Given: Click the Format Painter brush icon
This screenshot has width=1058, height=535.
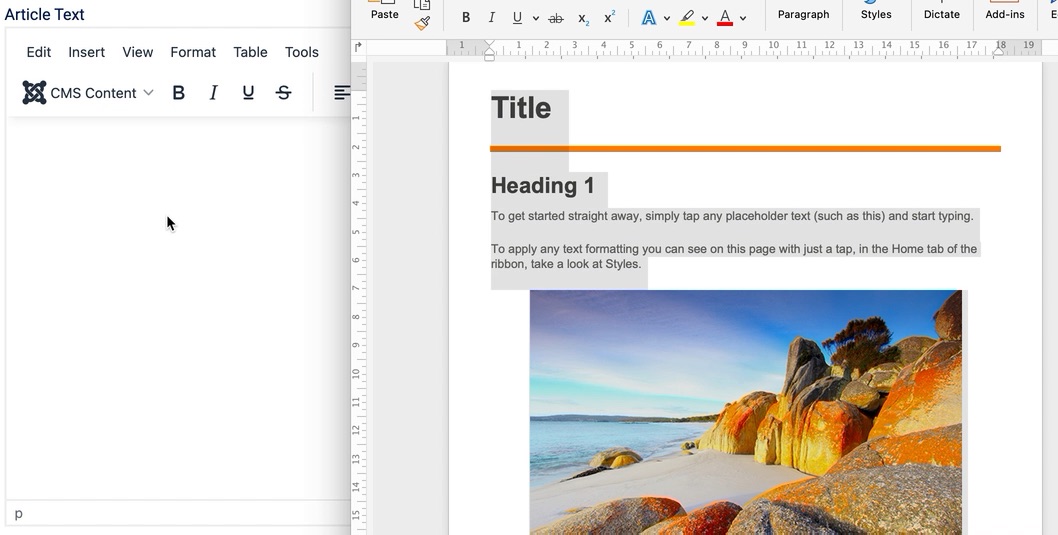Looking at the screenshot, I should 422,23.
